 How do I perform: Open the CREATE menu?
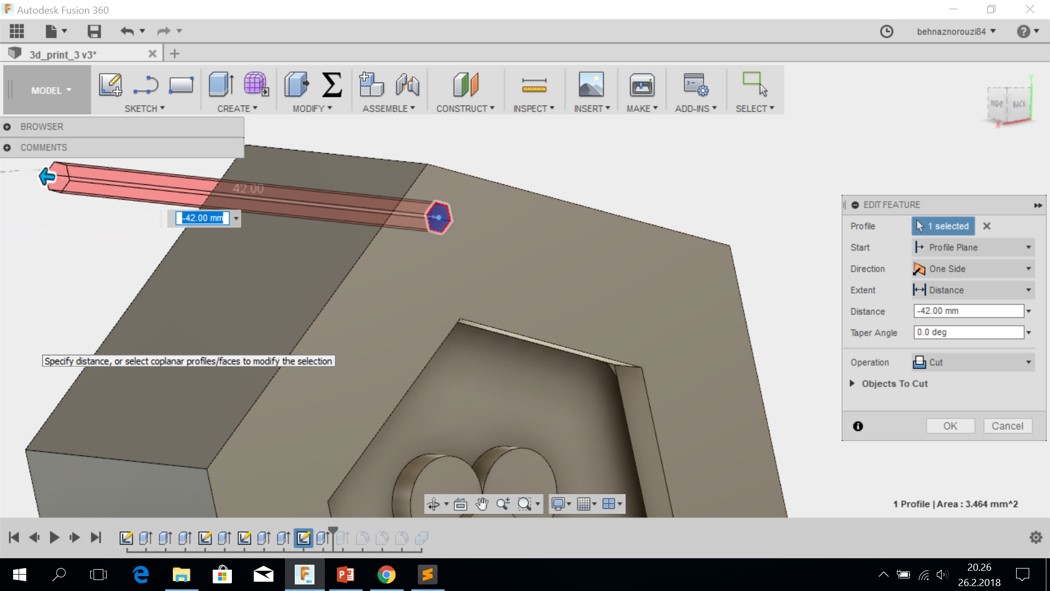[x=237, y=108]
